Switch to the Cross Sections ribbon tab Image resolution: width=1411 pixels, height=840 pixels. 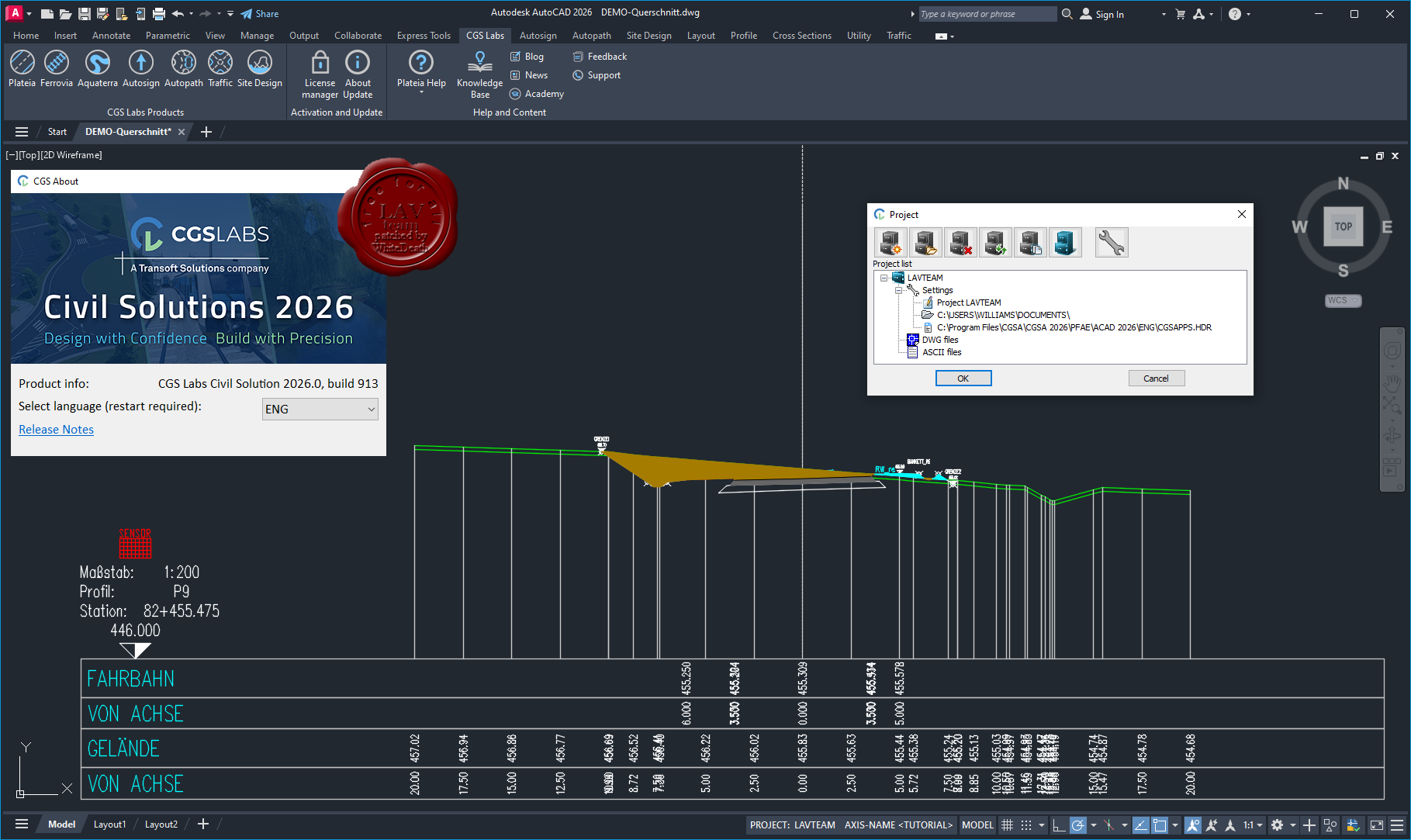tap(801, 36)
